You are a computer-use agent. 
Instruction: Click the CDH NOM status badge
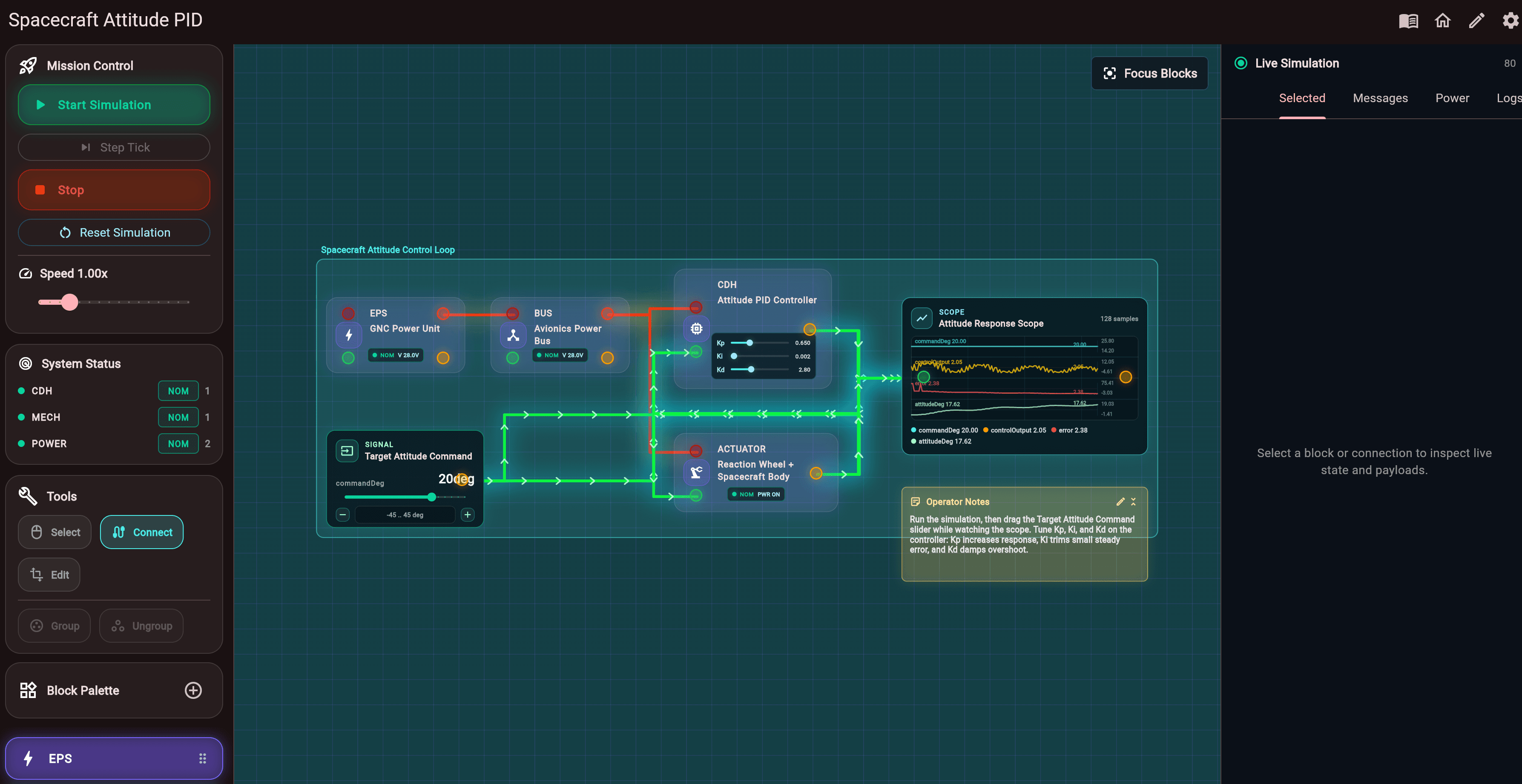(x=178, y=391)
